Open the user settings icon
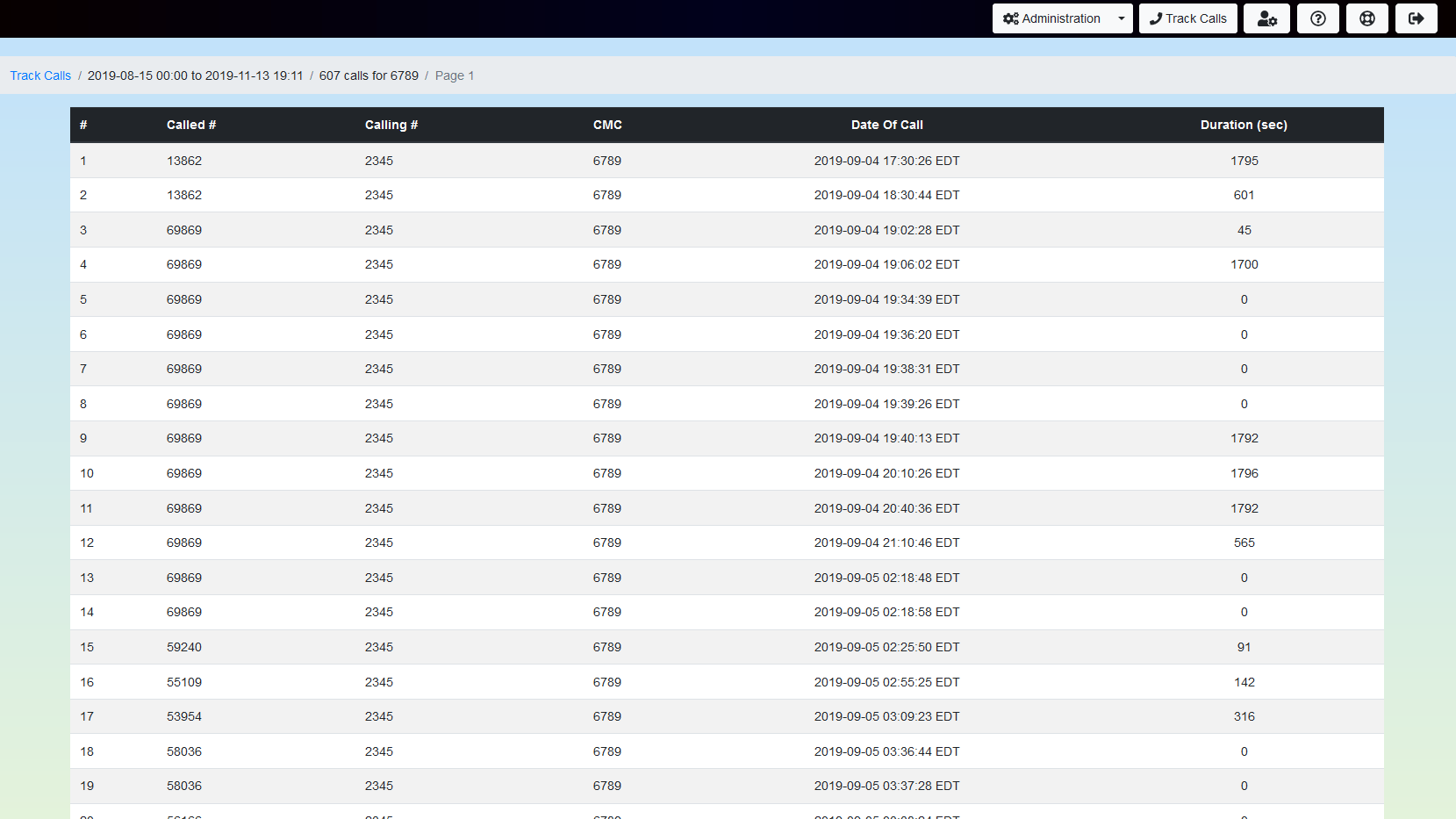The width and height of the screenshot is (1456, 819). pyautogui.click(x=1266, y=18)
